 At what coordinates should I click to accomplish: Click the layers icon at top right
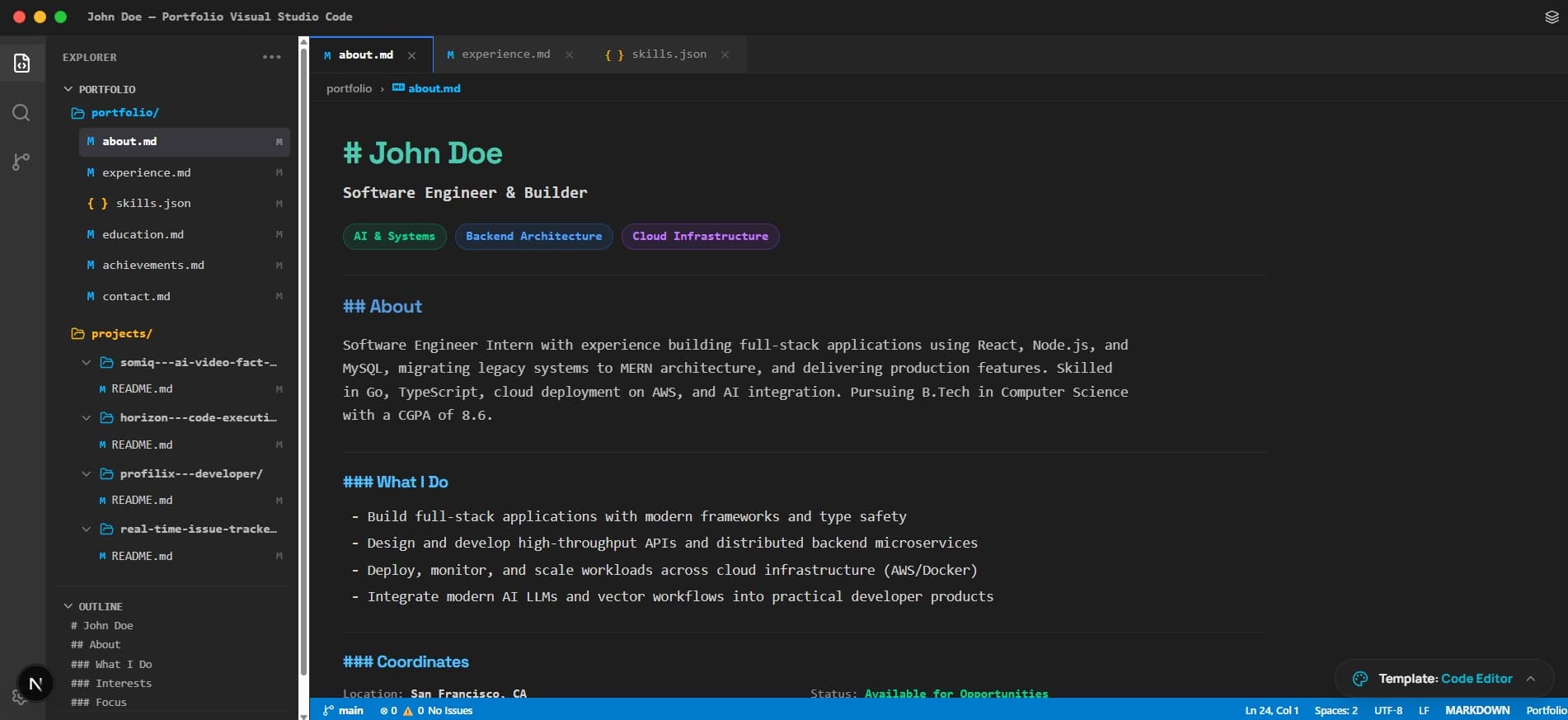(x=1551, y=17)
